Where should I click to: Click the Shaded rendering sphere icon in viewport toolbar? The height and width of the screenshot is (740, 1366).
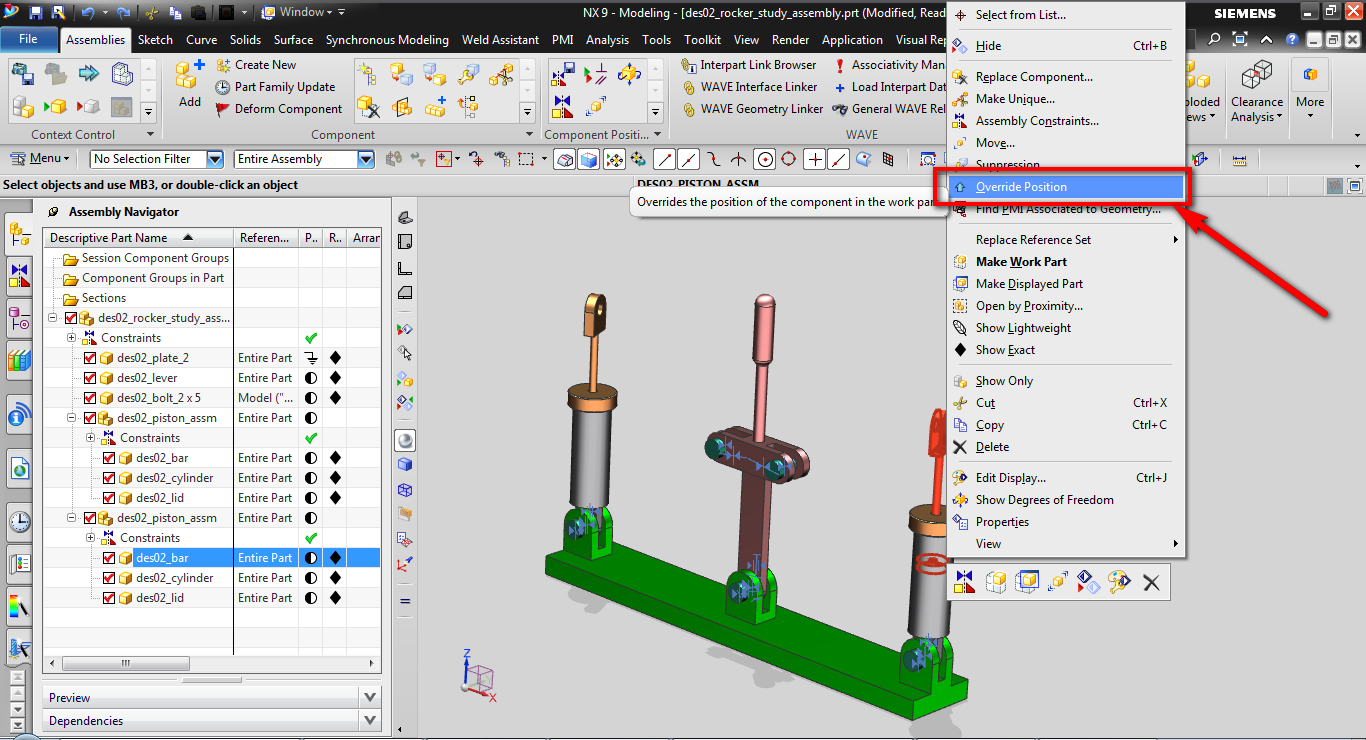click(405, 440)
